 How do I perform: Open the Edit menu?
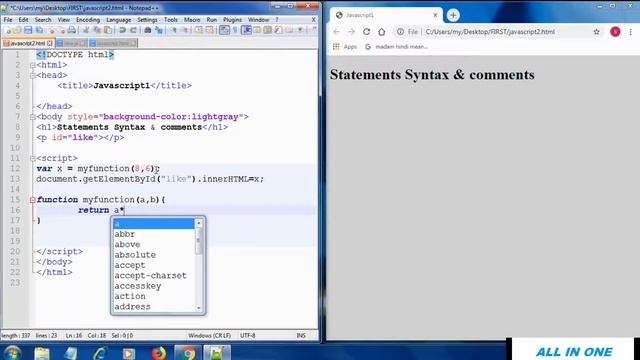click(23, 20)
